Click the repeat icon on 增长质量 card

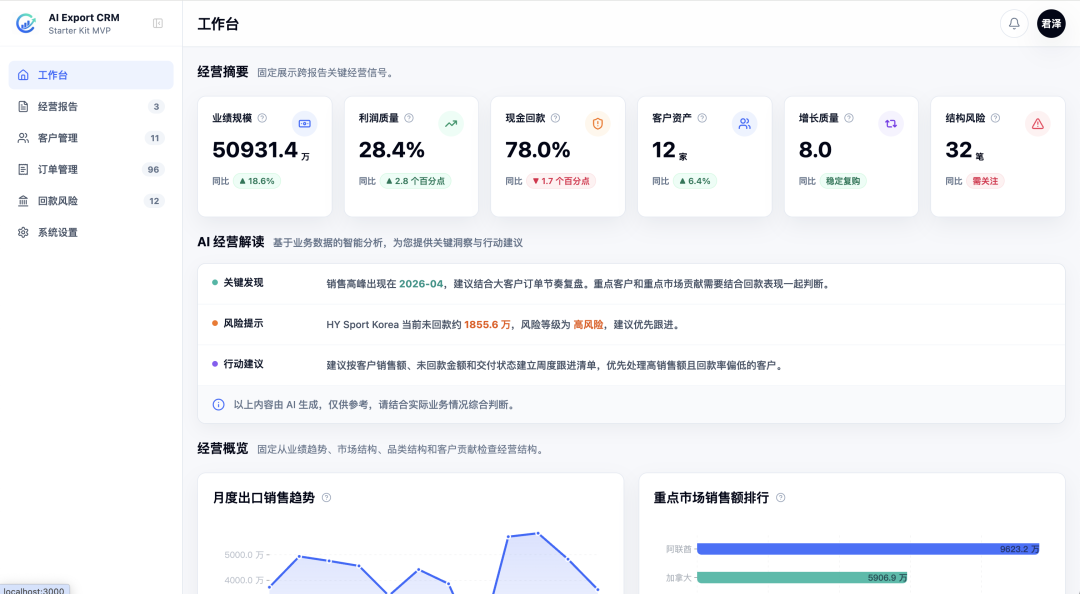[891, 123]
